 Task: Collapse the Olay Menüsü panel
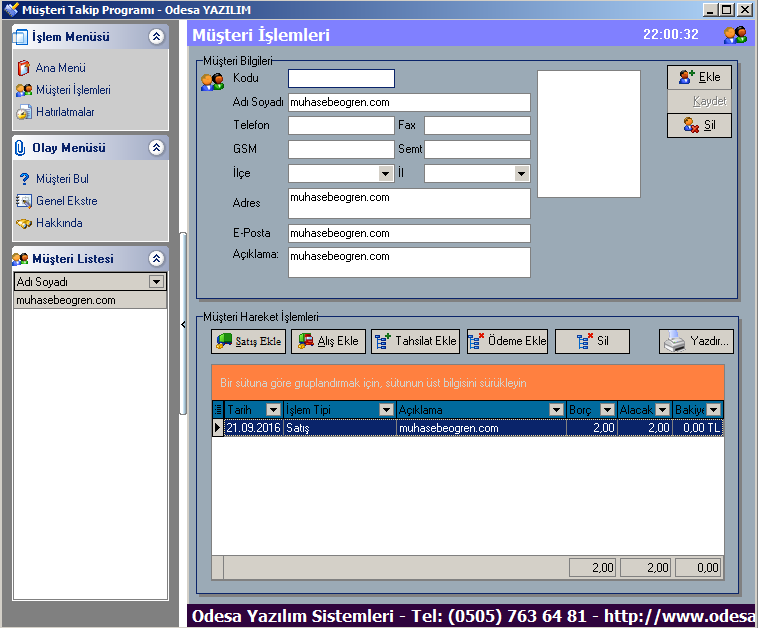(156, 148)
